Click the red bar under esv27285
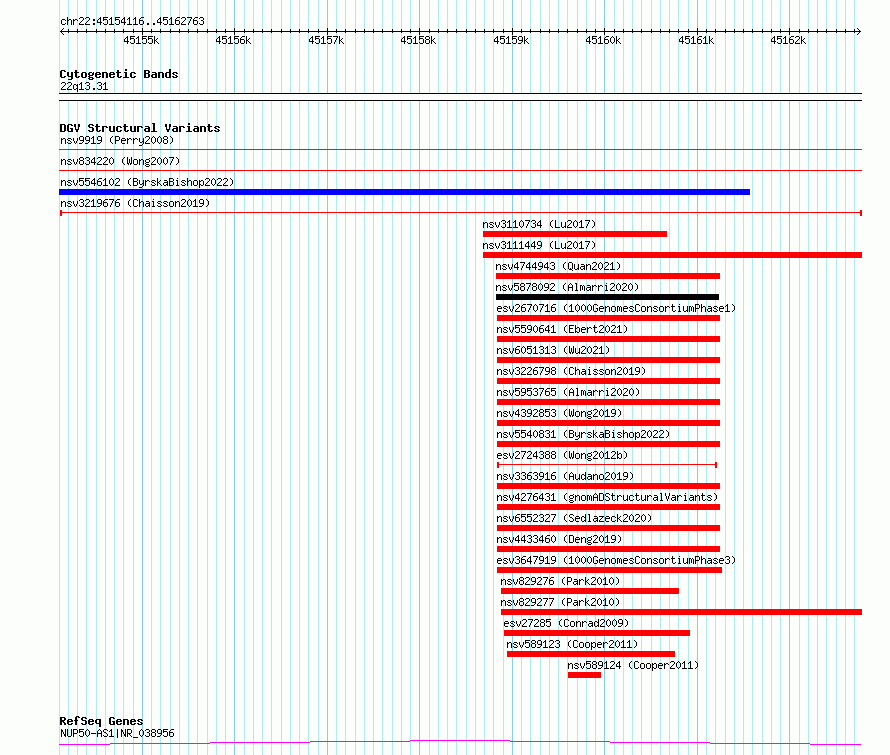The image size is (890, 755). click(597, 633)
